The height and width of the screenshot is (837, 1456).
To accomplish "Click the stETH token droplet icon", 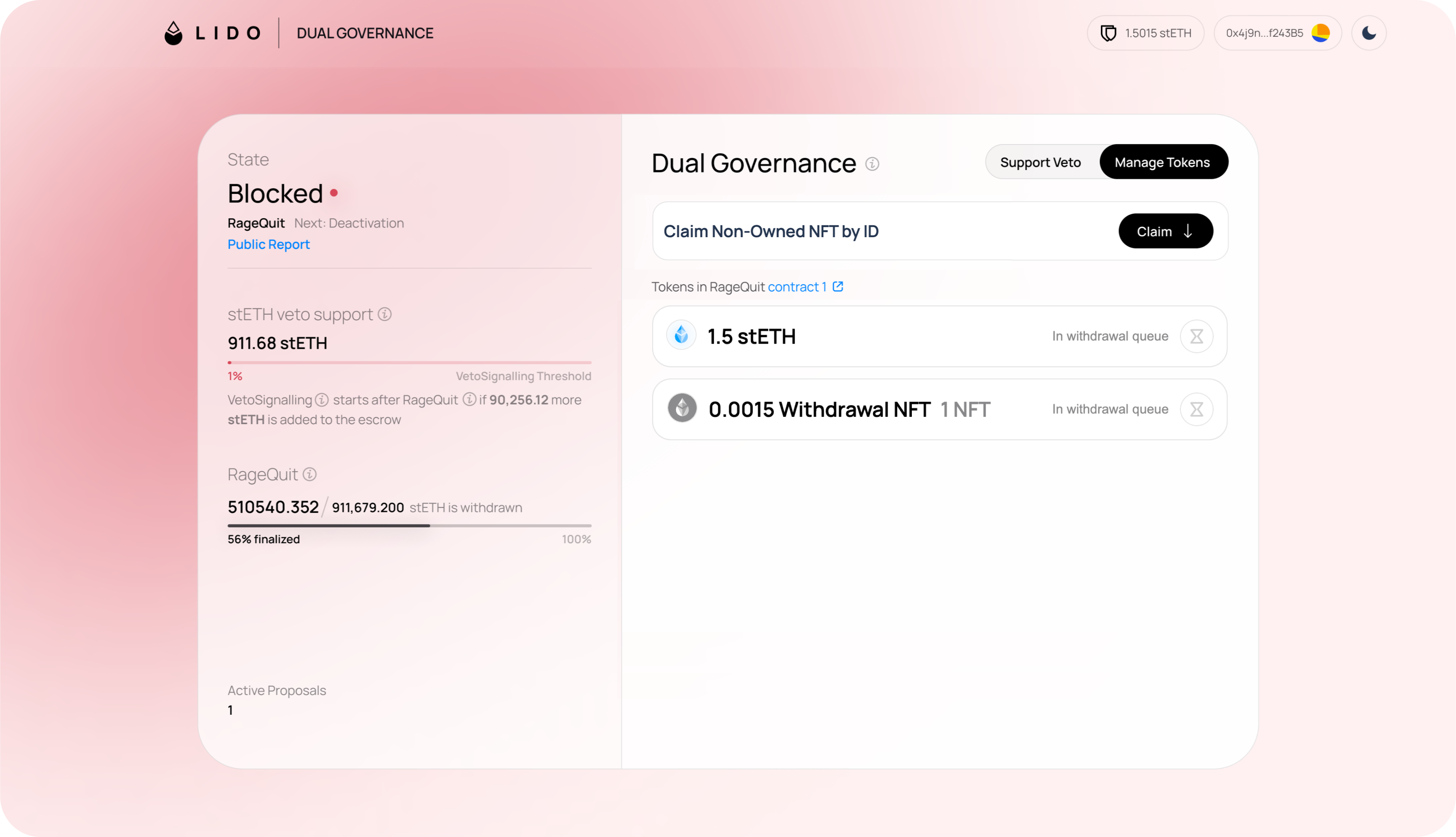I will [681, 335].
